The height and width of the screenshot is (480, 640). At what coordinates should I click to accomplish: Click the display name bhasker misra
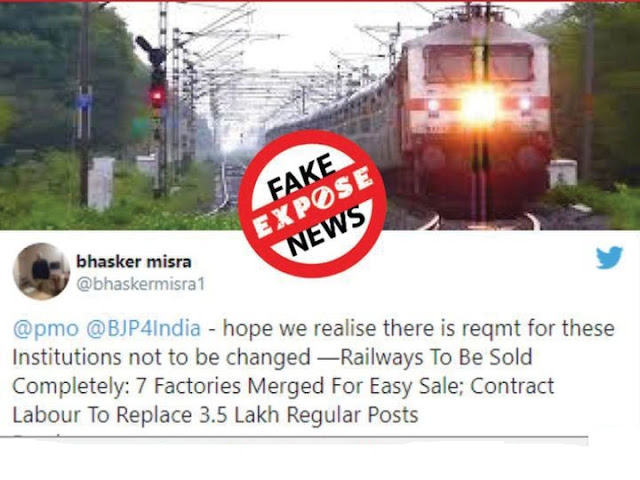134,262
